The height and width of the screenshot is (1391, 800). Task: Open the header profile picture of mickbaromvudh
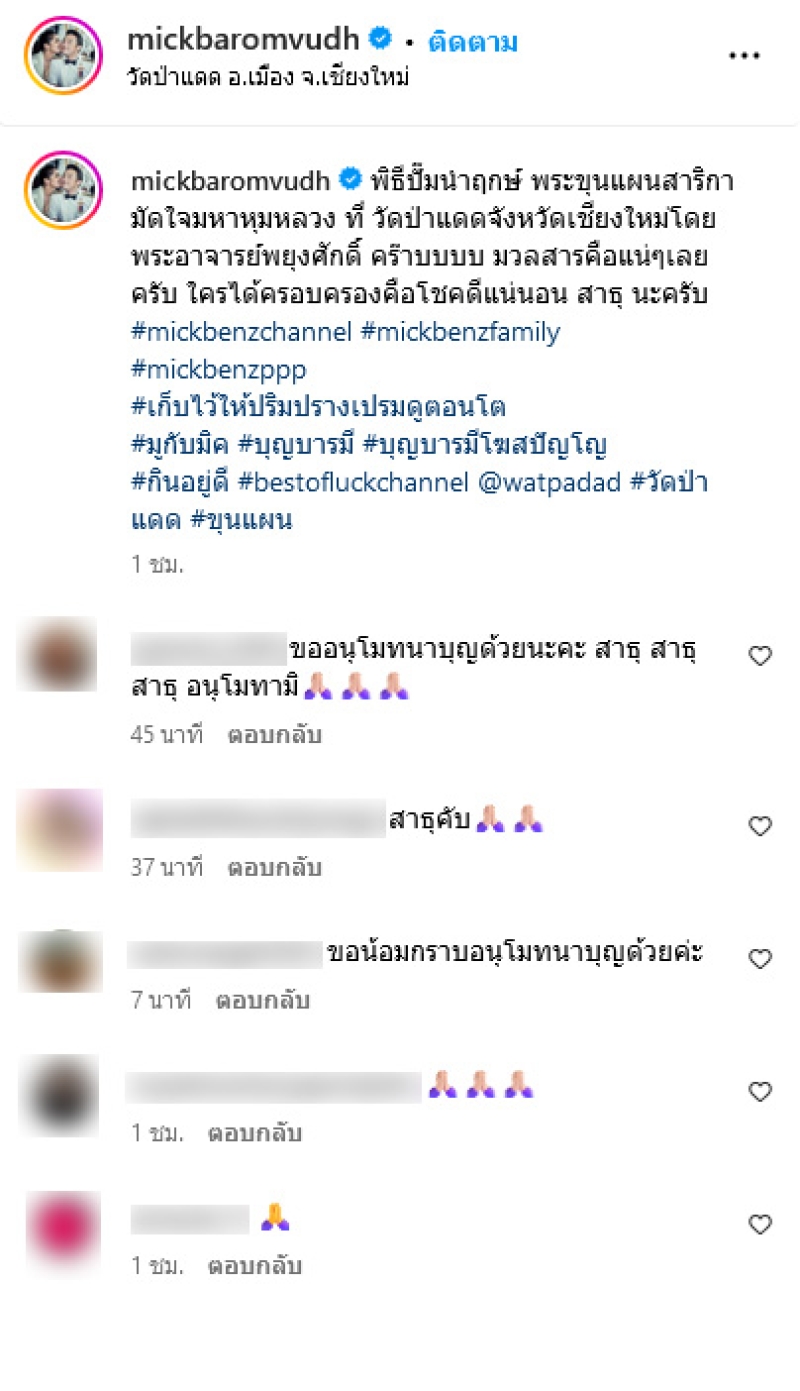click(x=62, y=56)
